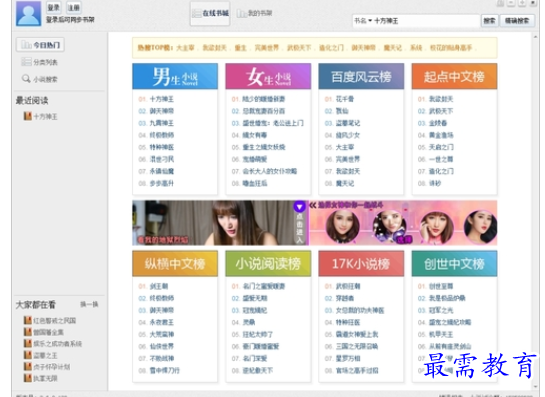Image resolution: width=545 pixels, height=397 pixels.
Task: Open the 男生小说 category banner
Action: (x=175, y=76)
